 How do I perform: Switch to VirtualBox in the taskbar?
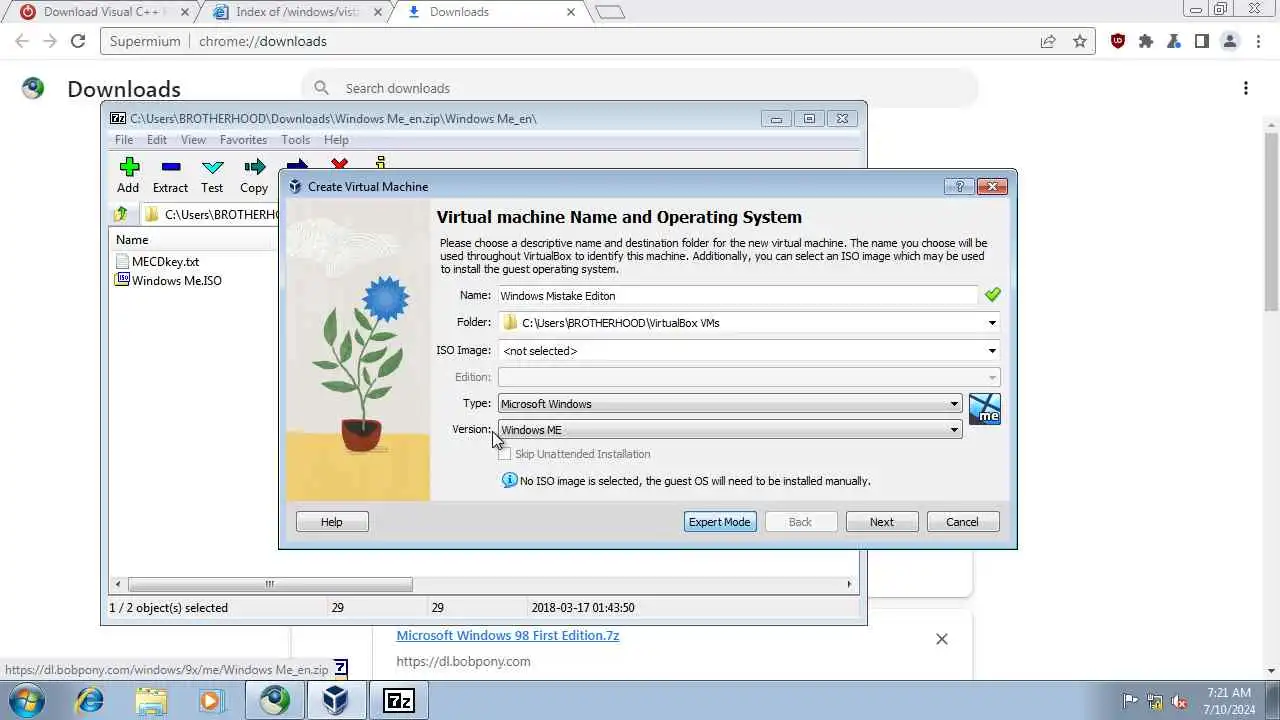pos(336,700)
